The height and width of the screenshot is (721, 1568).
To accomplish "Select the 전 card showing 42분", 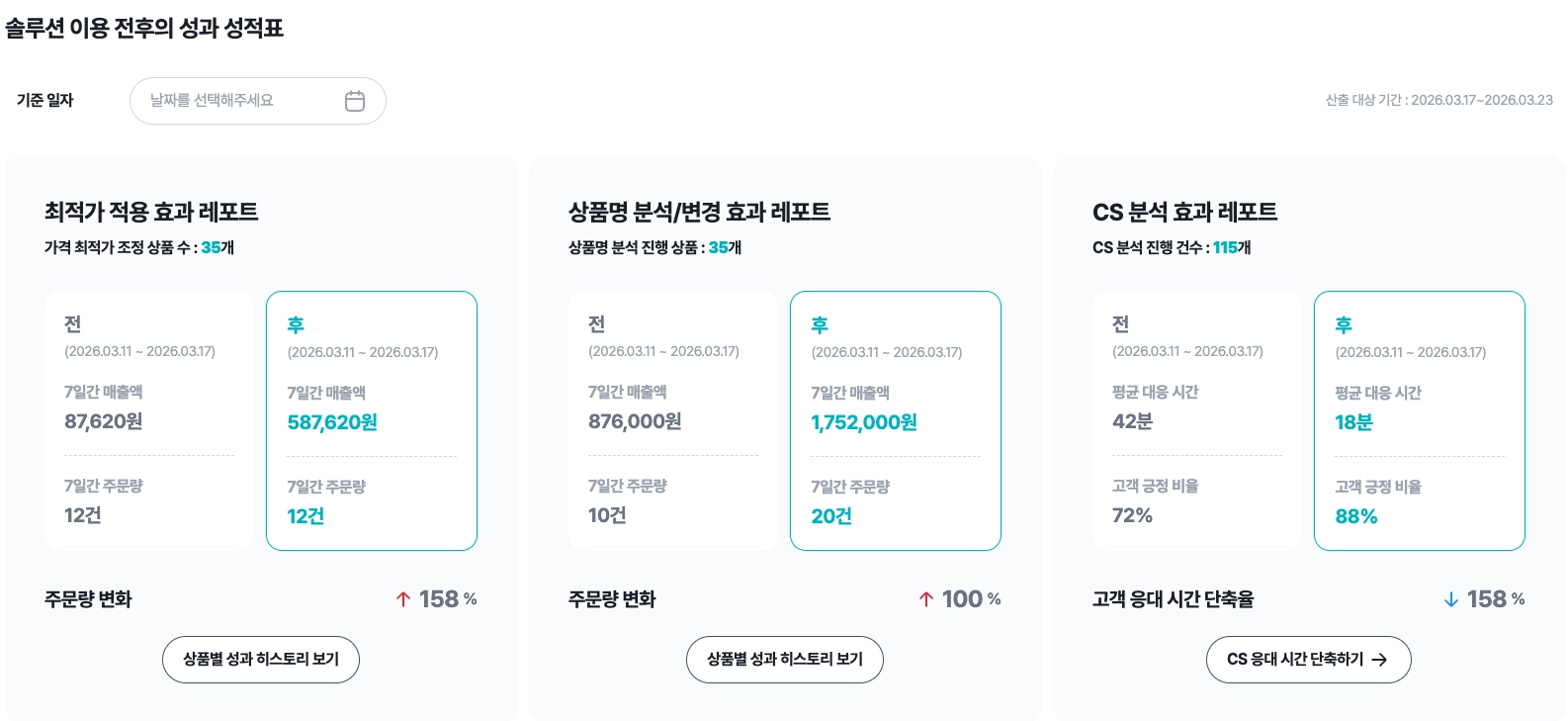I will (1197, 420).
